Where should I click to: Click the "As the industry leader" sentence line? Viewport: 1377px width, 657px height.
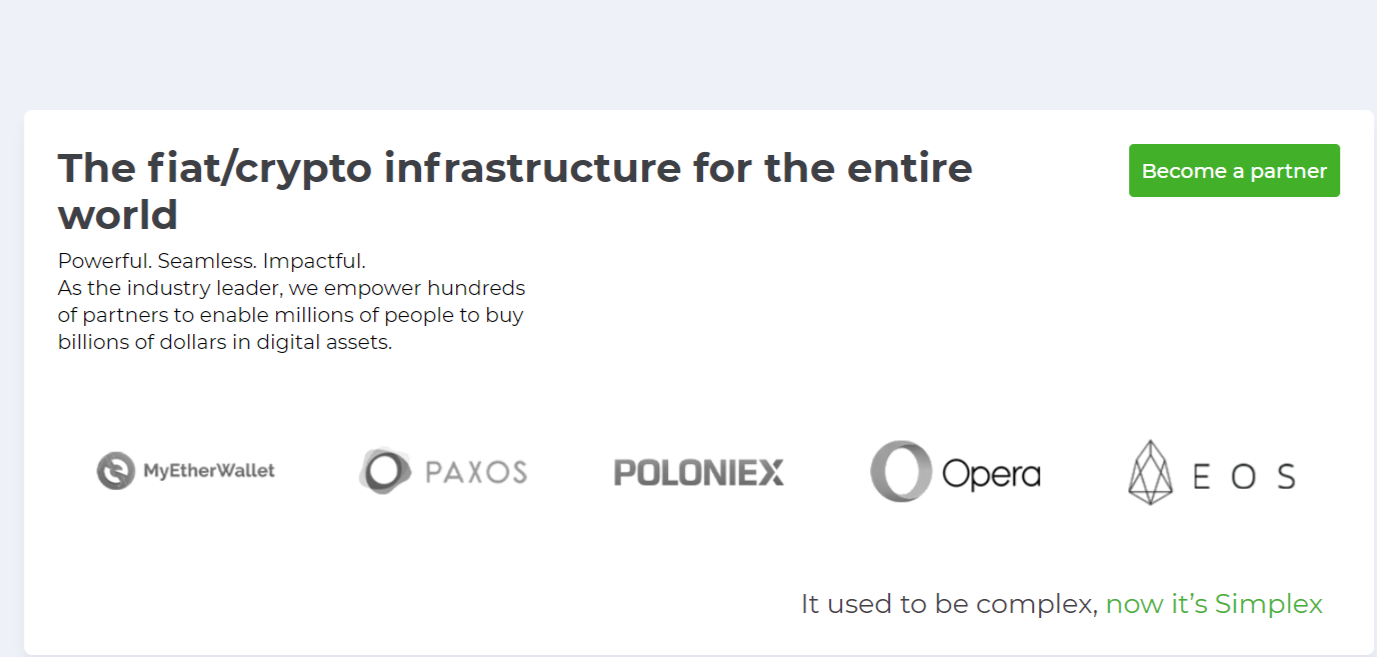[291, 288]
